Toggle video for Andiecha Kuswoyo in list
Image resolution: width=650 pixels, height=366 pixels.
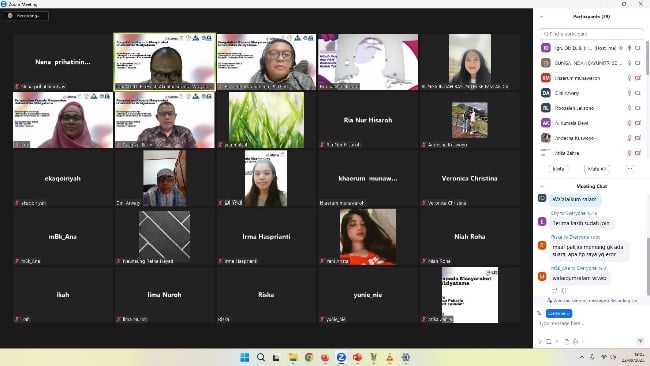point(638,138)
